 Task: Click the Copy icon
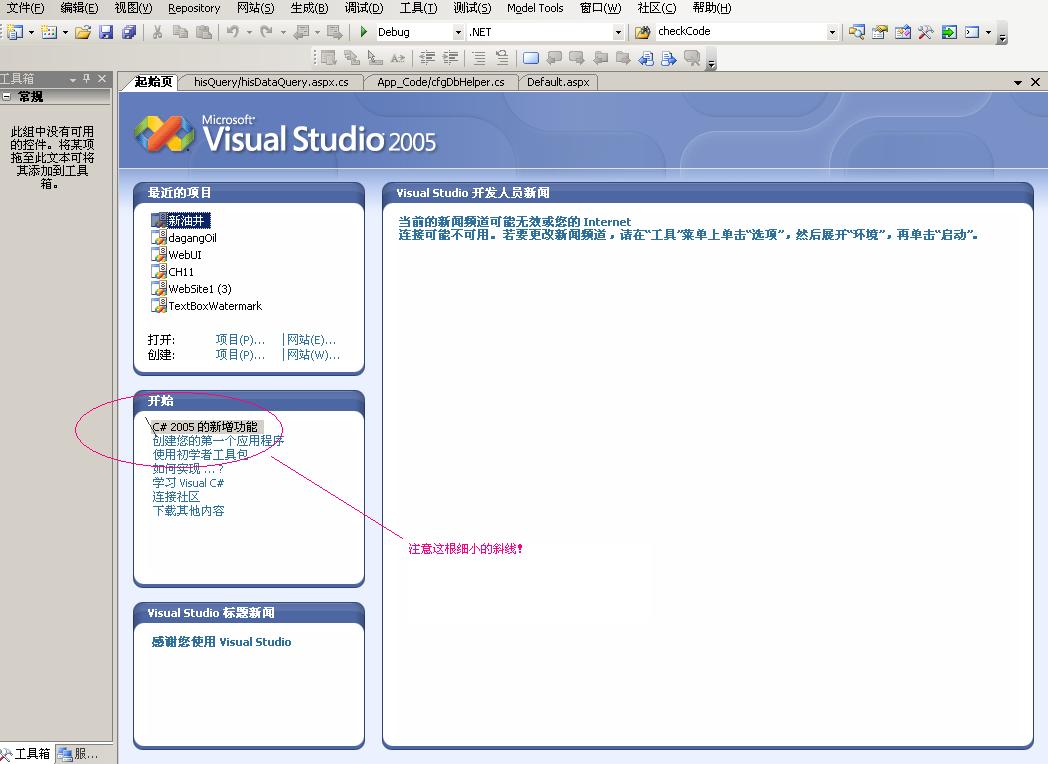[x=180, y=32]
